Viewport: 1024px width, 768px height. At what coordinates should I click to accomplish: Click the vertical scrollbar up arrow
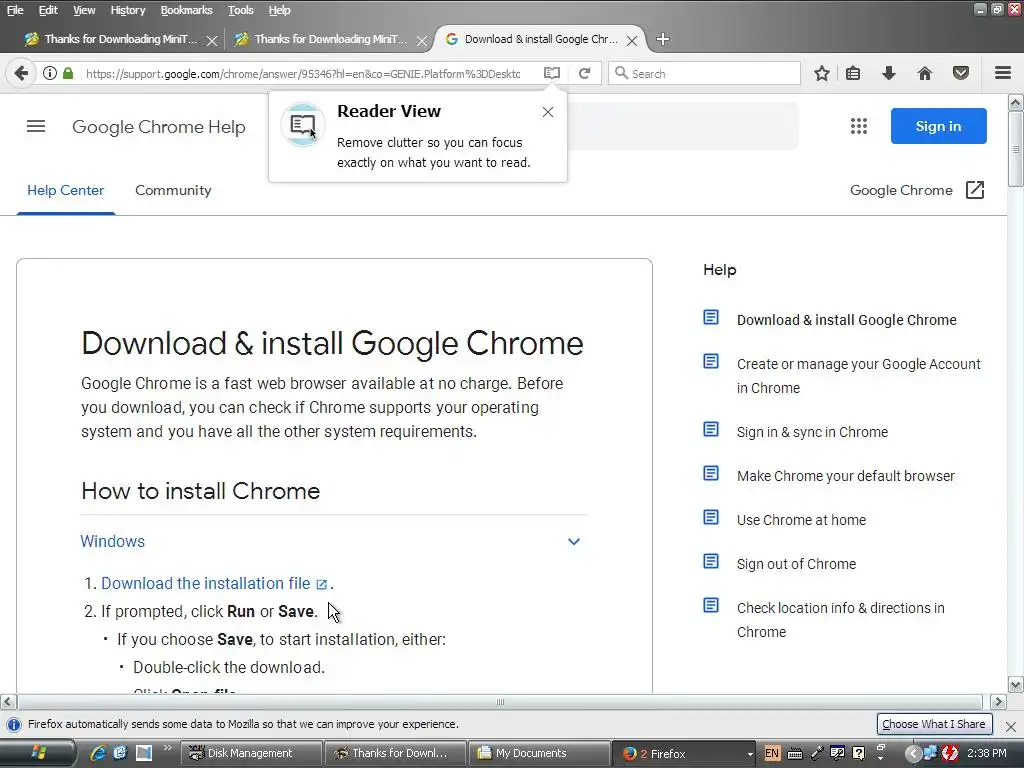click(x=1015, y=103)
